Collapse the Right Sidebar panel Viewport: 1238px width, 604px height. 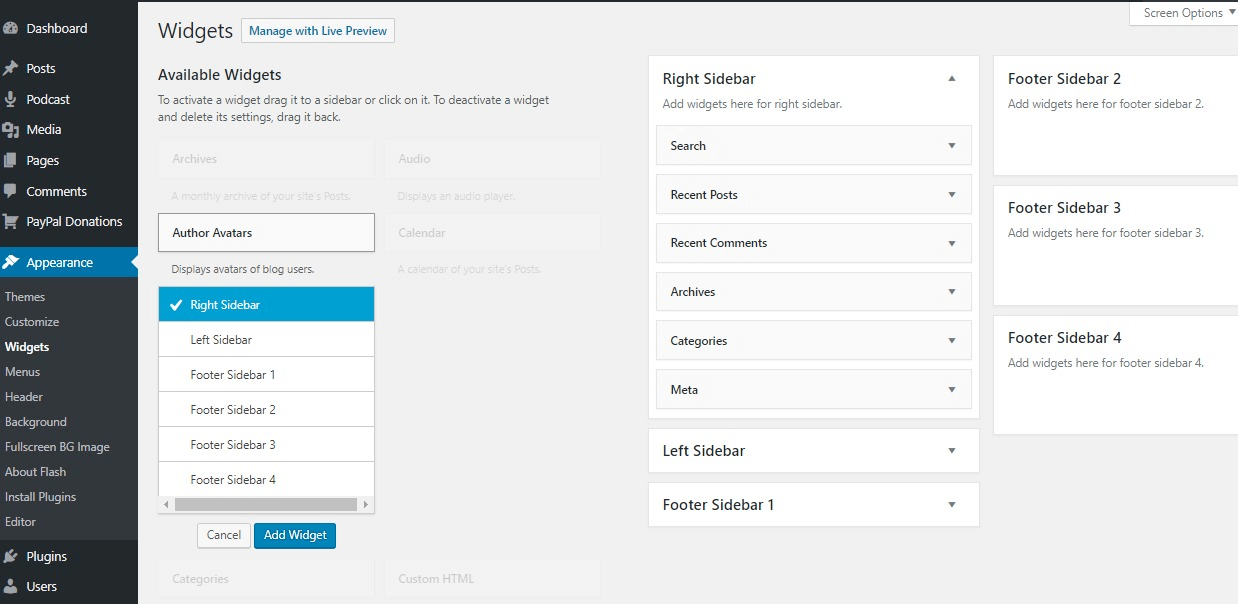951,77
